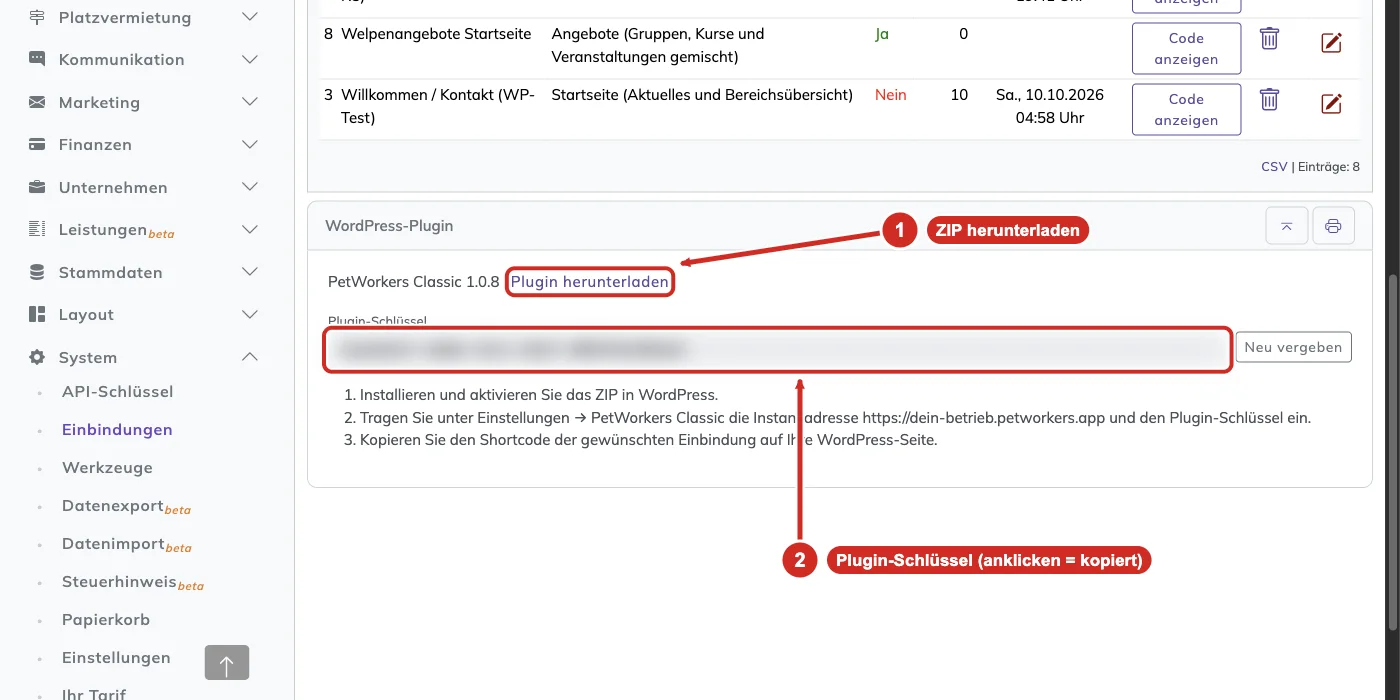Click the 'Einträge: 8' count text

pyautogui.click(x=1328, y=167)
